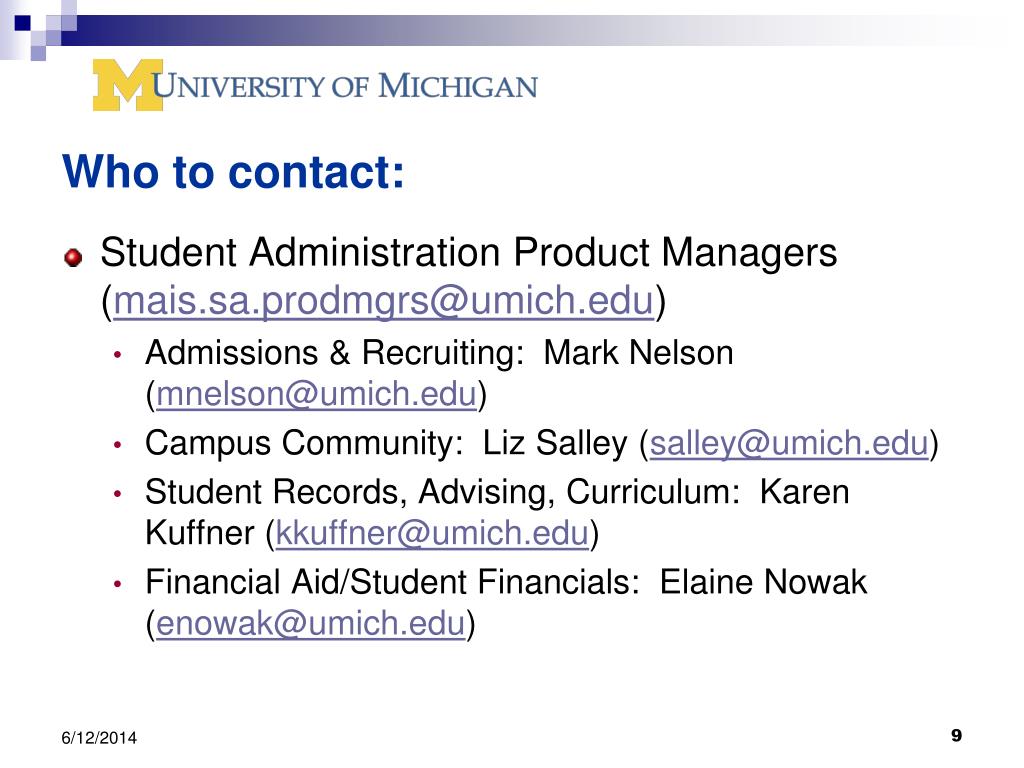
Task: Click the Campus Community: Liz Salley text
Action: [x=386, y=443]
